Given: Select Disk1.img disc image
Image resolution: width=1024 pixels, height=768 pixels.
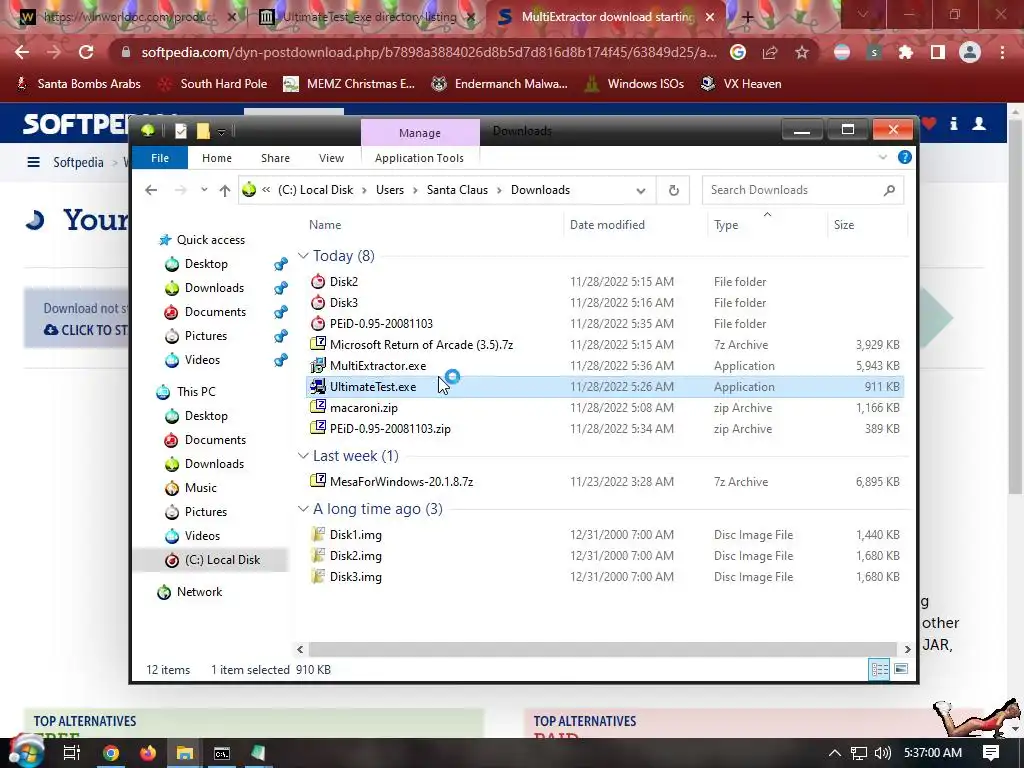Looking at the screenshot, I should (x=355, y=535).
